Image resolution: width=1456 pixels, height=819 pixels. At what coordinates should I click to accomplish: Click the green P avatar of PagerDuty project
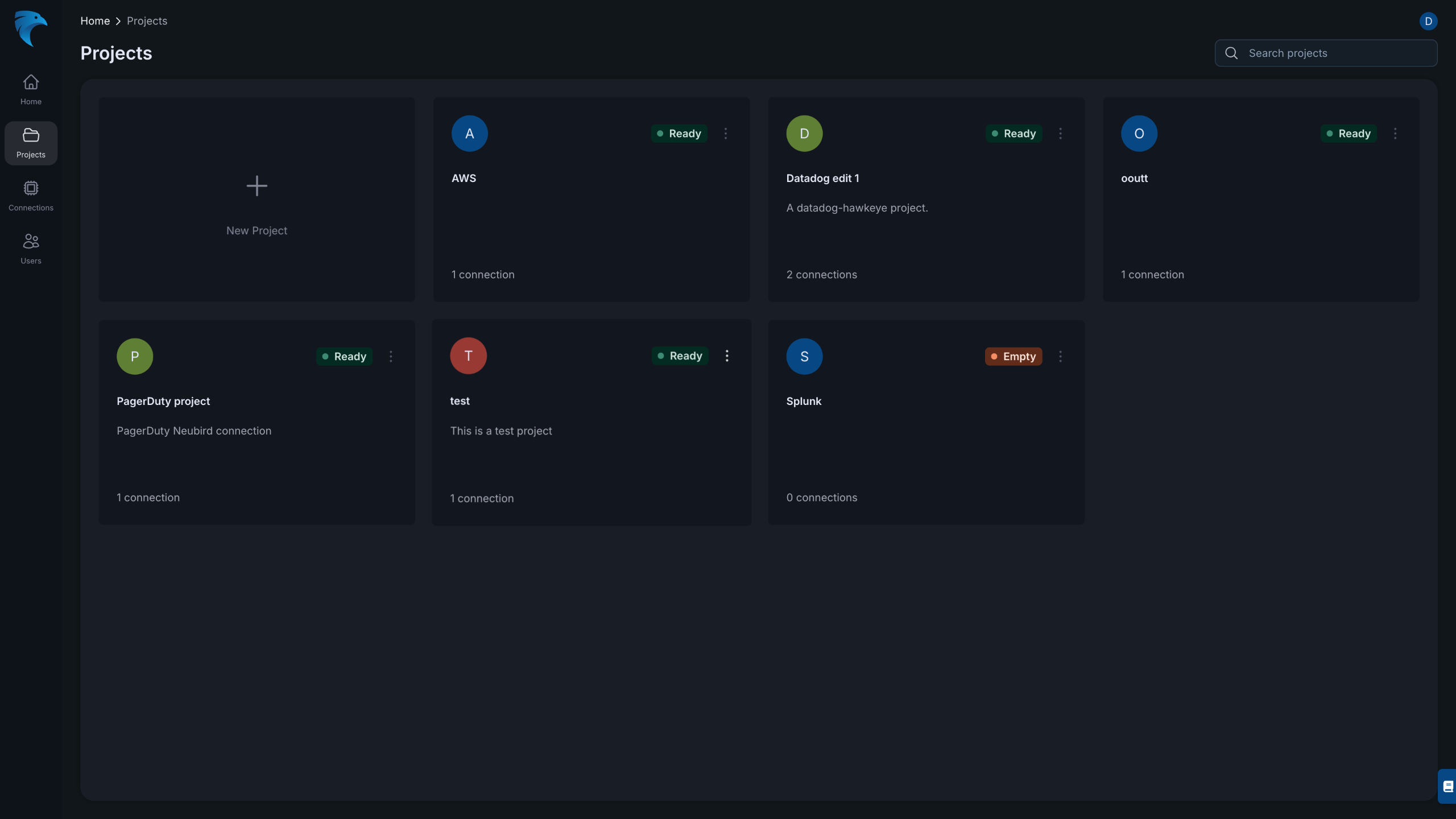[x=135, y=357]
